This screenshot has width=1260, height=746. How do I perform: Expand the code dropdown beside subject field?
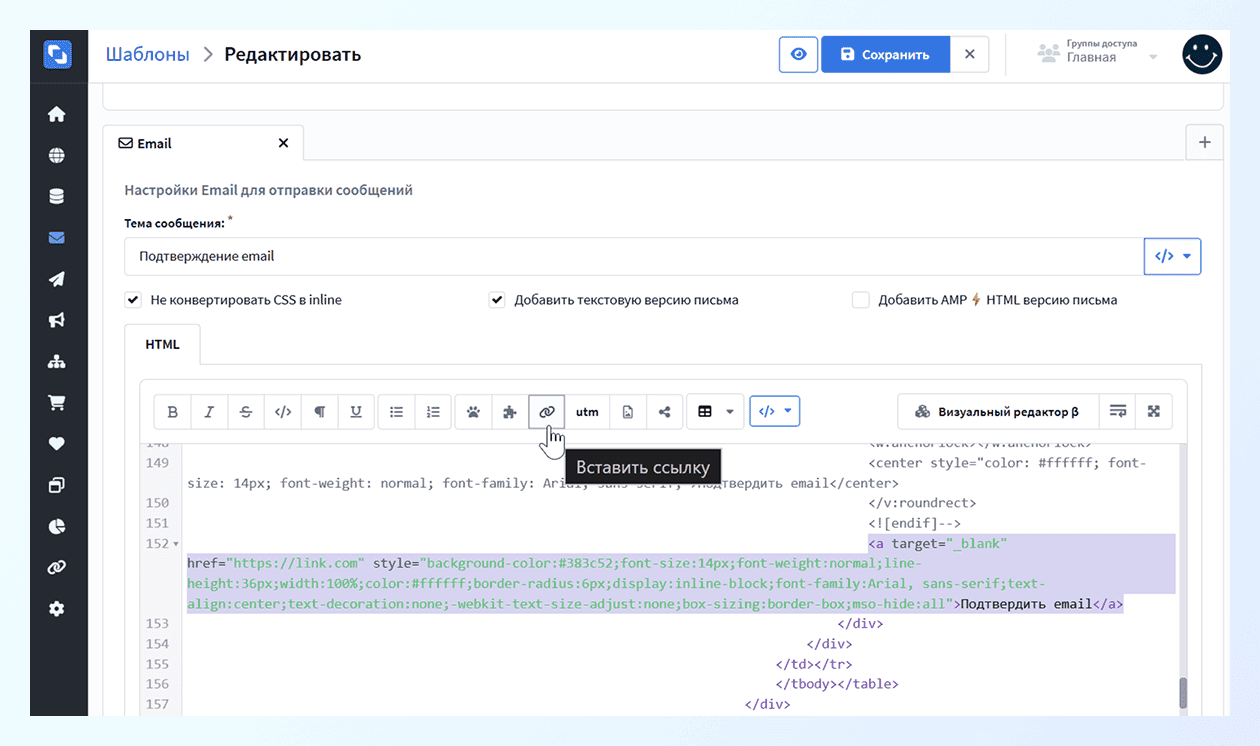pos(1172,256)
